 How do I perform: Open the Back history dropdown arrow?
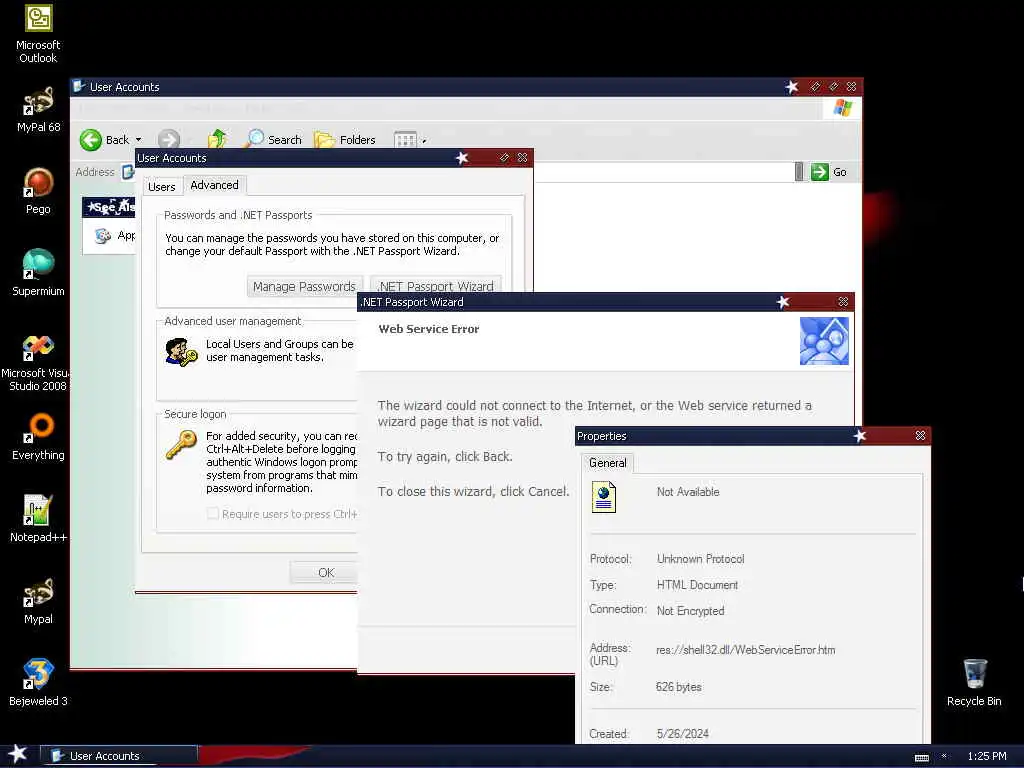138,140
